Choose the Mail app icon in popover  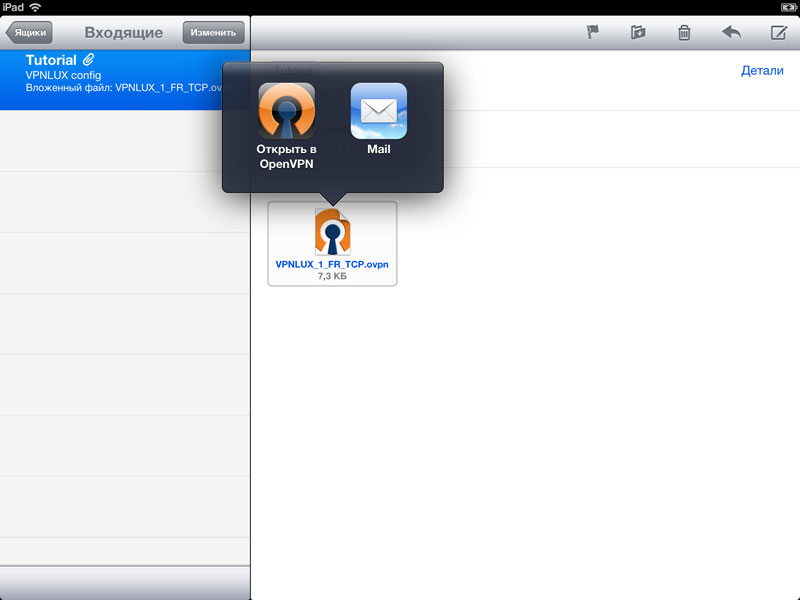coord(379,111)
